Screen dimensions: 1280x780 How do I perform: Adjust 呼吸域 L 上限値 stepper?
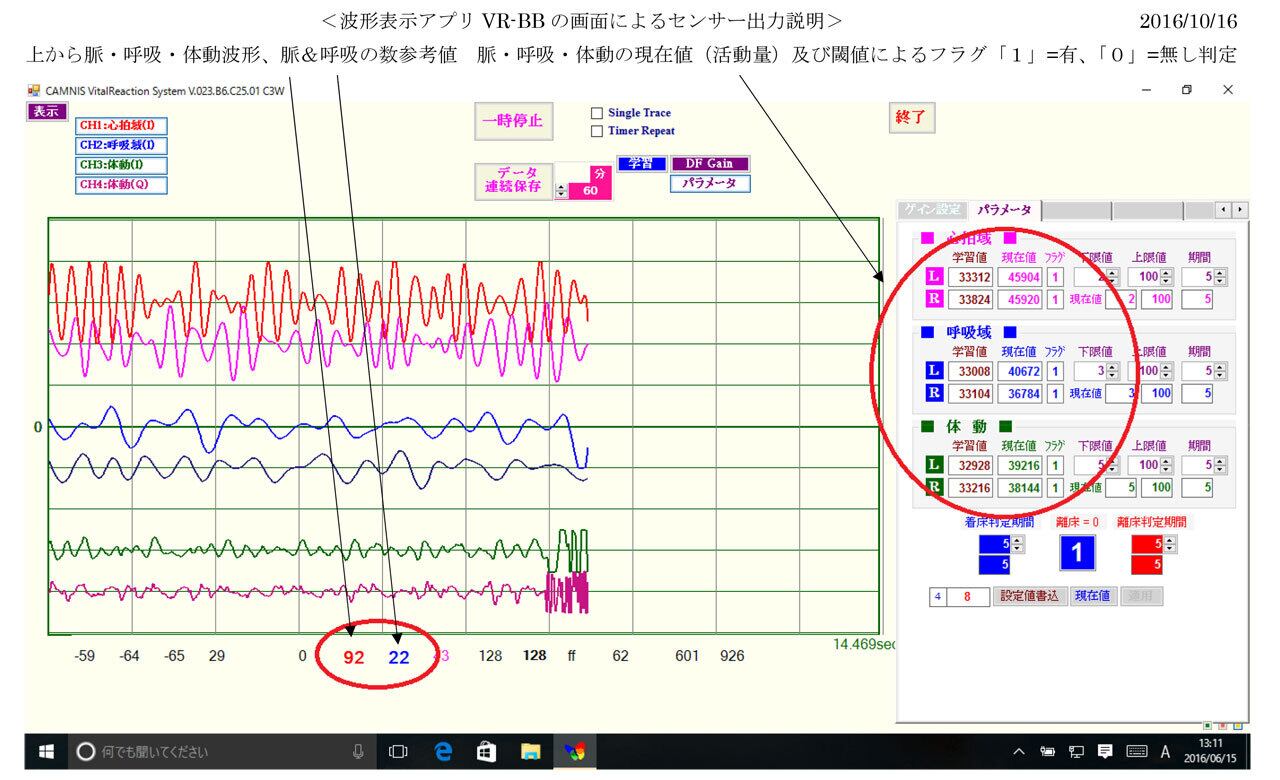click(x=1164, y=371)
